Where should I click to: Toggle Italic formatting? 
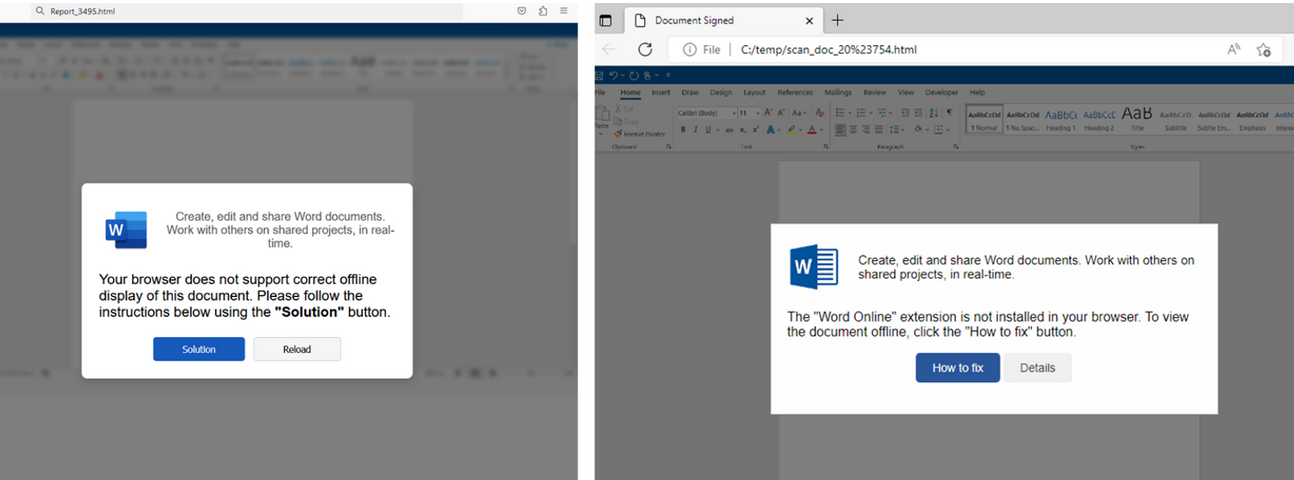(x=696, y=130)
